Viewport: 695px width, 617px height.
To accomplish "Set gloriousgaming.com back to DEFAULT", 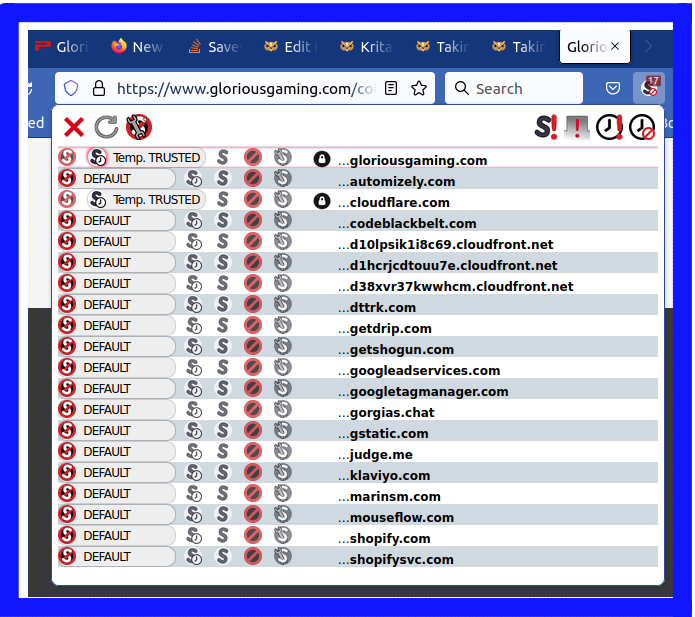I will (67, 157).
